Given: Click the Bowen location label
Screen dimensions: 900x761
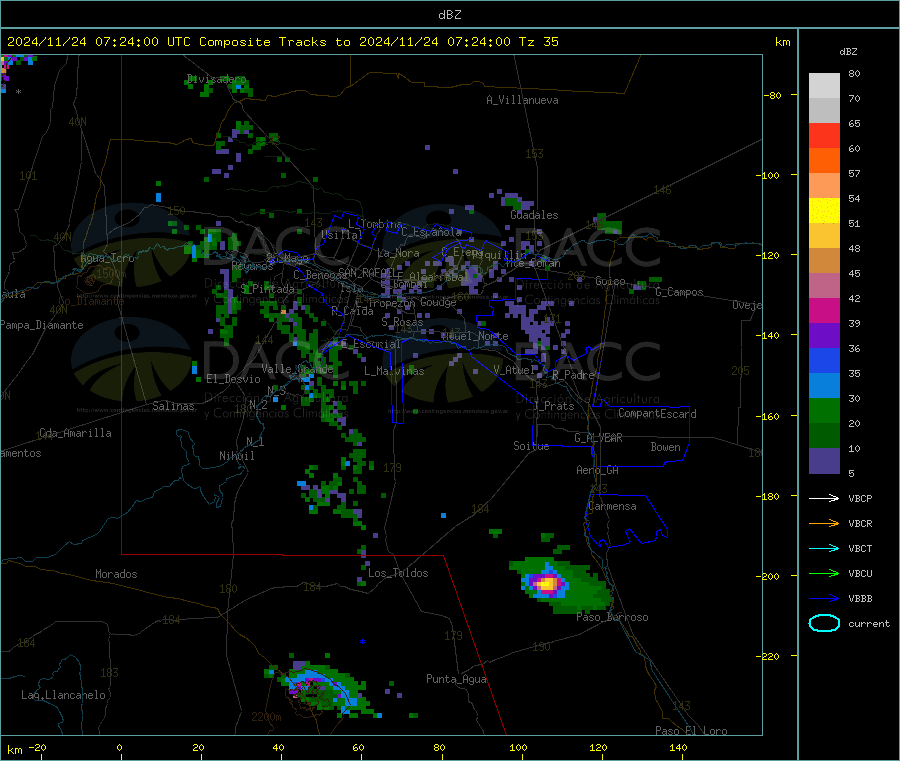Looking at the screenshot, I should 665,447.
